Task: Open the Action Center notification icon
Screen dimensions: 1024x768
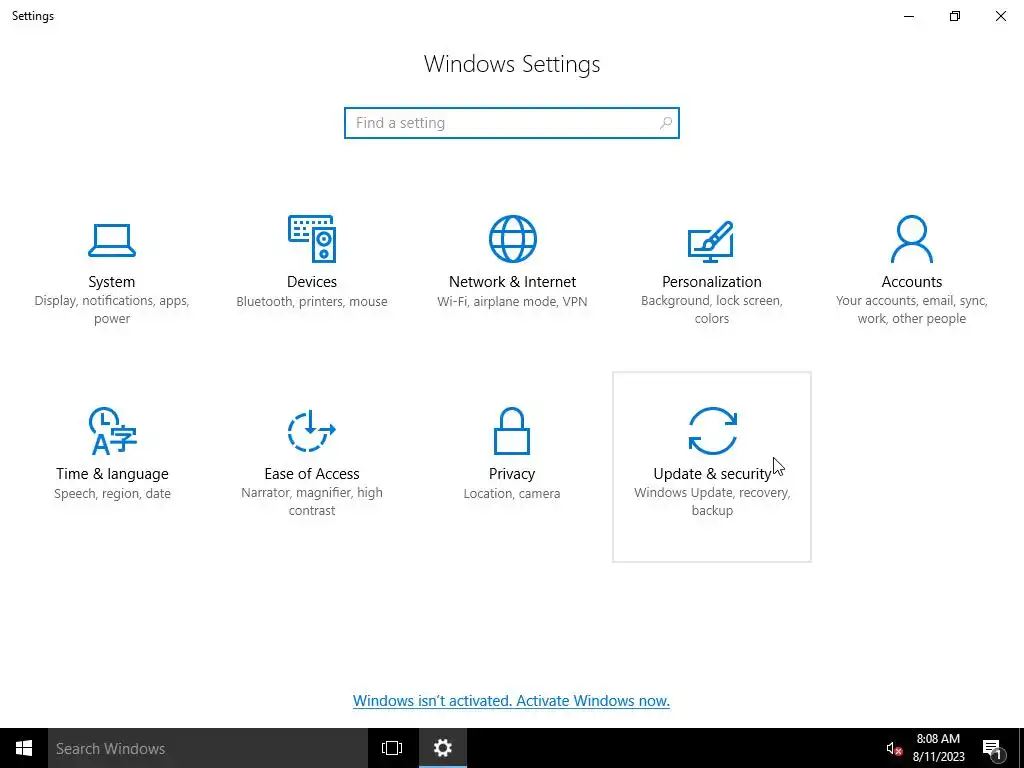Action: pyautogui.click(x=992, y=749)
